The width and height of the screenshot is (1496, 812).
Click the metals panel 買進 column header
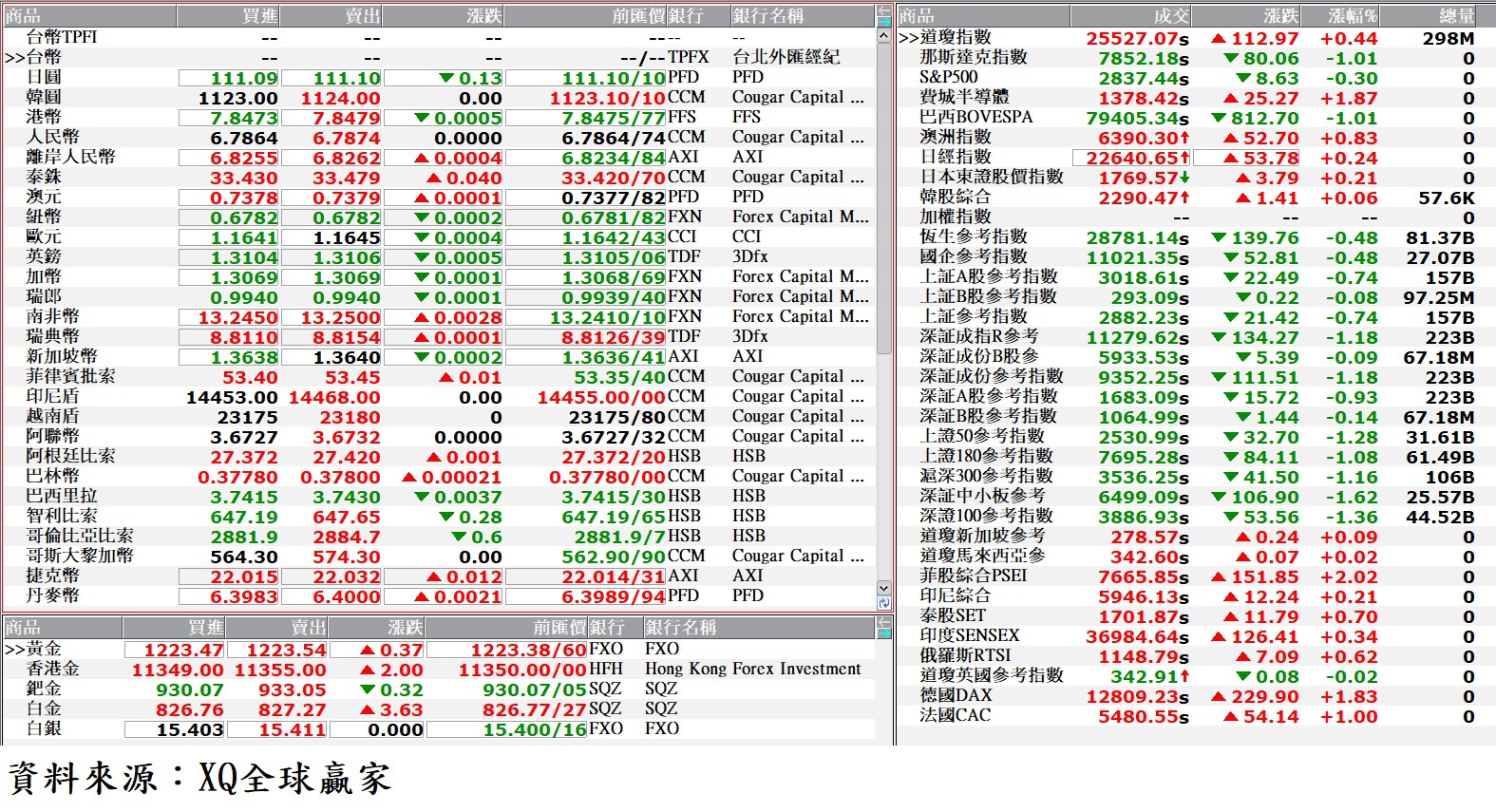click(x=174, y=628)
